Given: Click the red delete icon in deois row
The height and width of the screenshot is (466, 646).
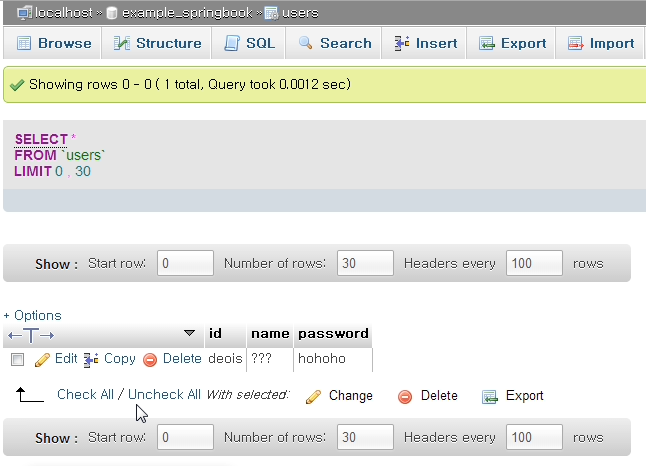Looking at the screenshot, I should pyautogui.click(x=150, y=360).
